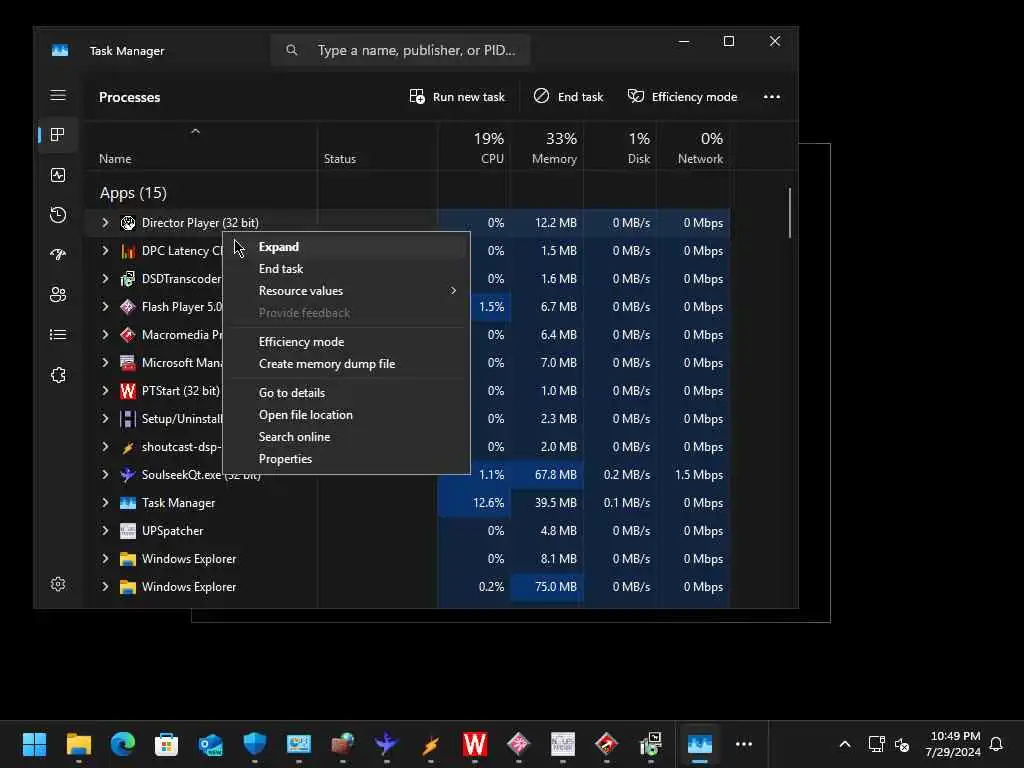1024x768 pixels.
Task: Open the Details sidebar page
Action: click(x=58, y=334)
